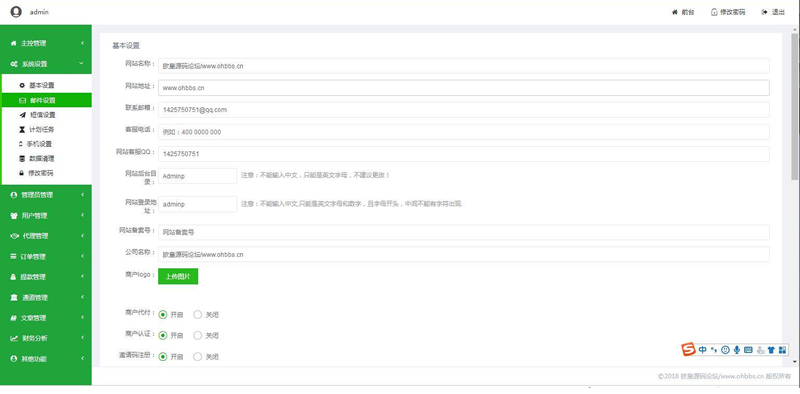The height and width of the screenshot is (394, 800).
Task: Click the 客服电话 input field
Action: click(464, 132)
